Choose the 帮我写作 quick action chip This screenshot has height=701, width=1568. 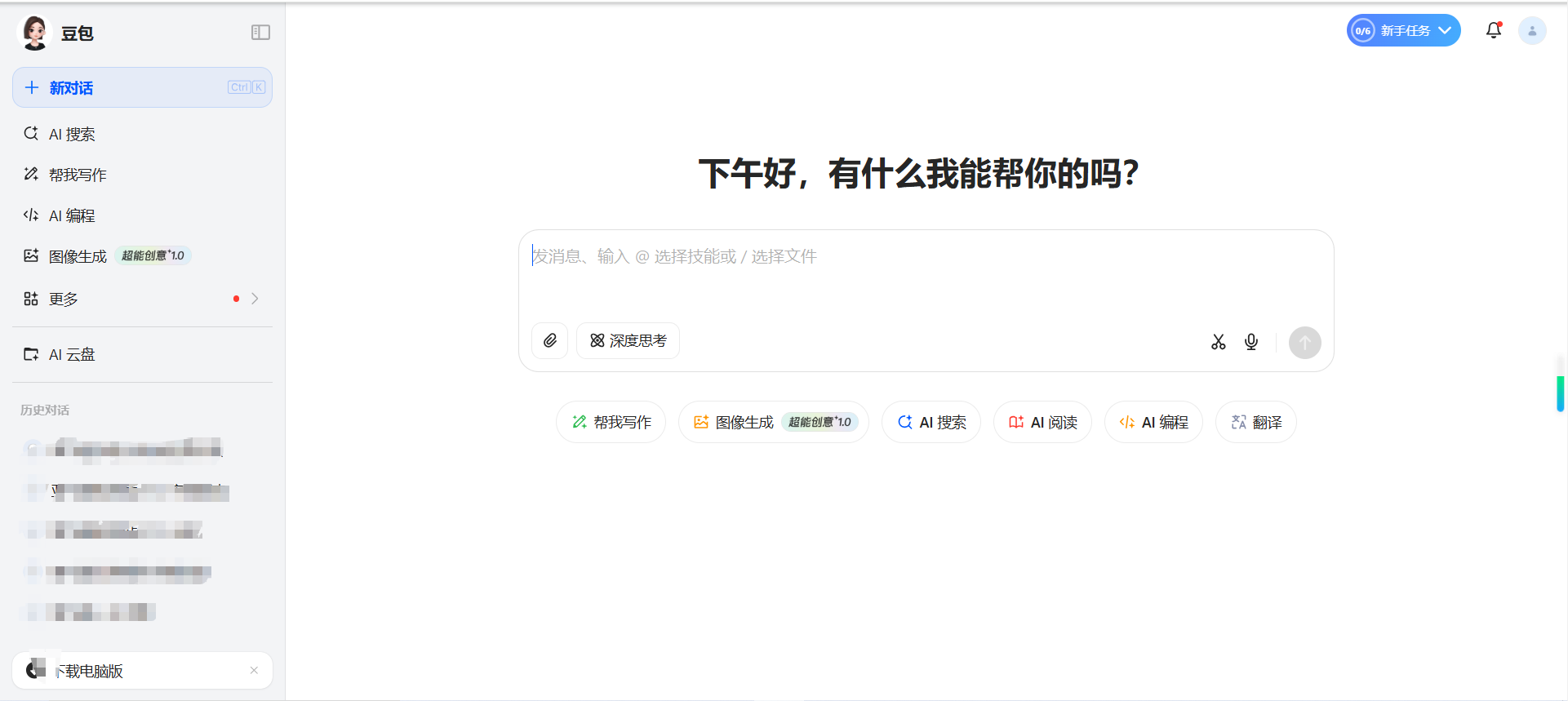[x=611, y=422]
